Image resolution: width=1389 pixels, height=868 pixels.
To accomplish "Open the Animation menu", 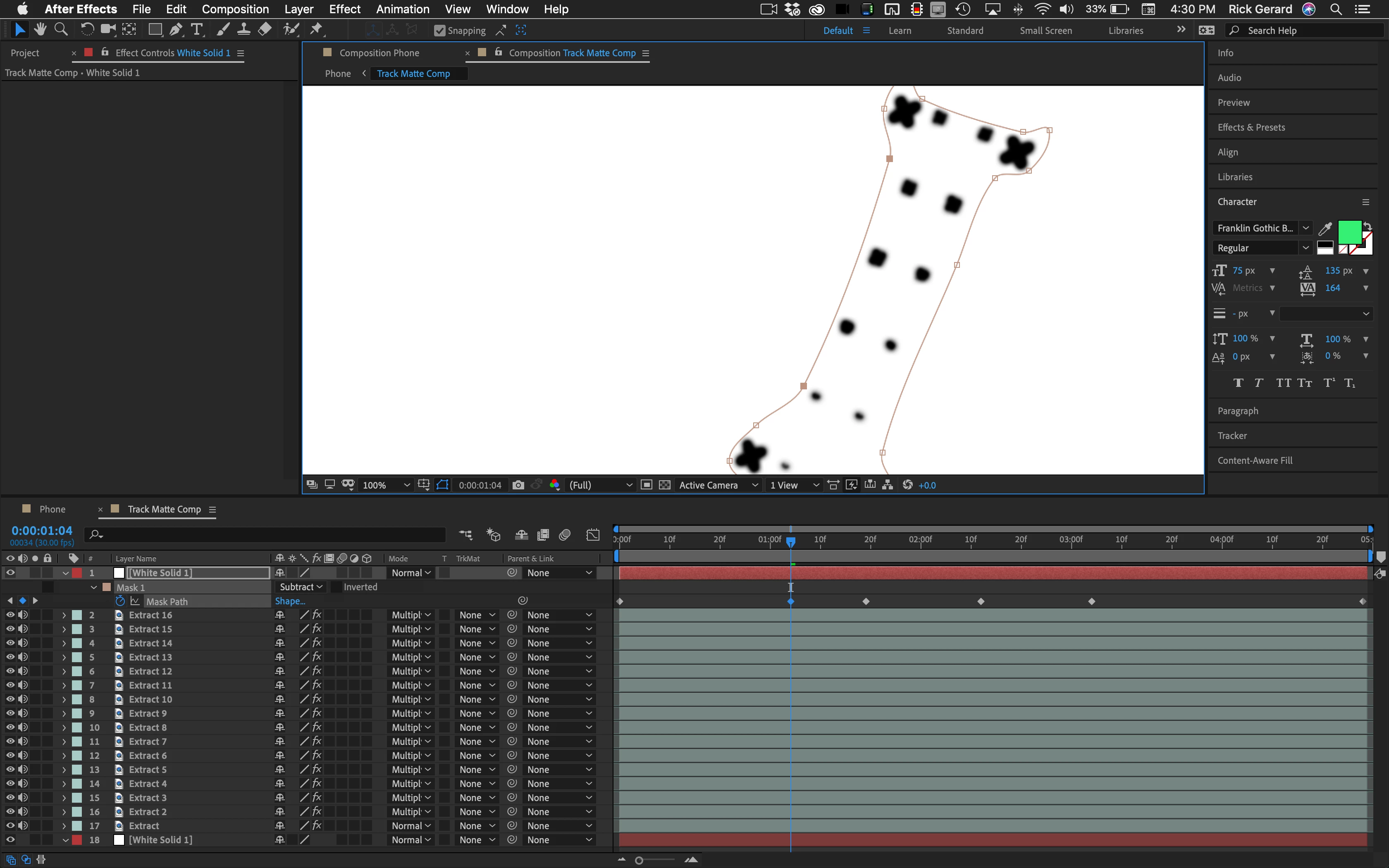I will click(x=402, y=9).
